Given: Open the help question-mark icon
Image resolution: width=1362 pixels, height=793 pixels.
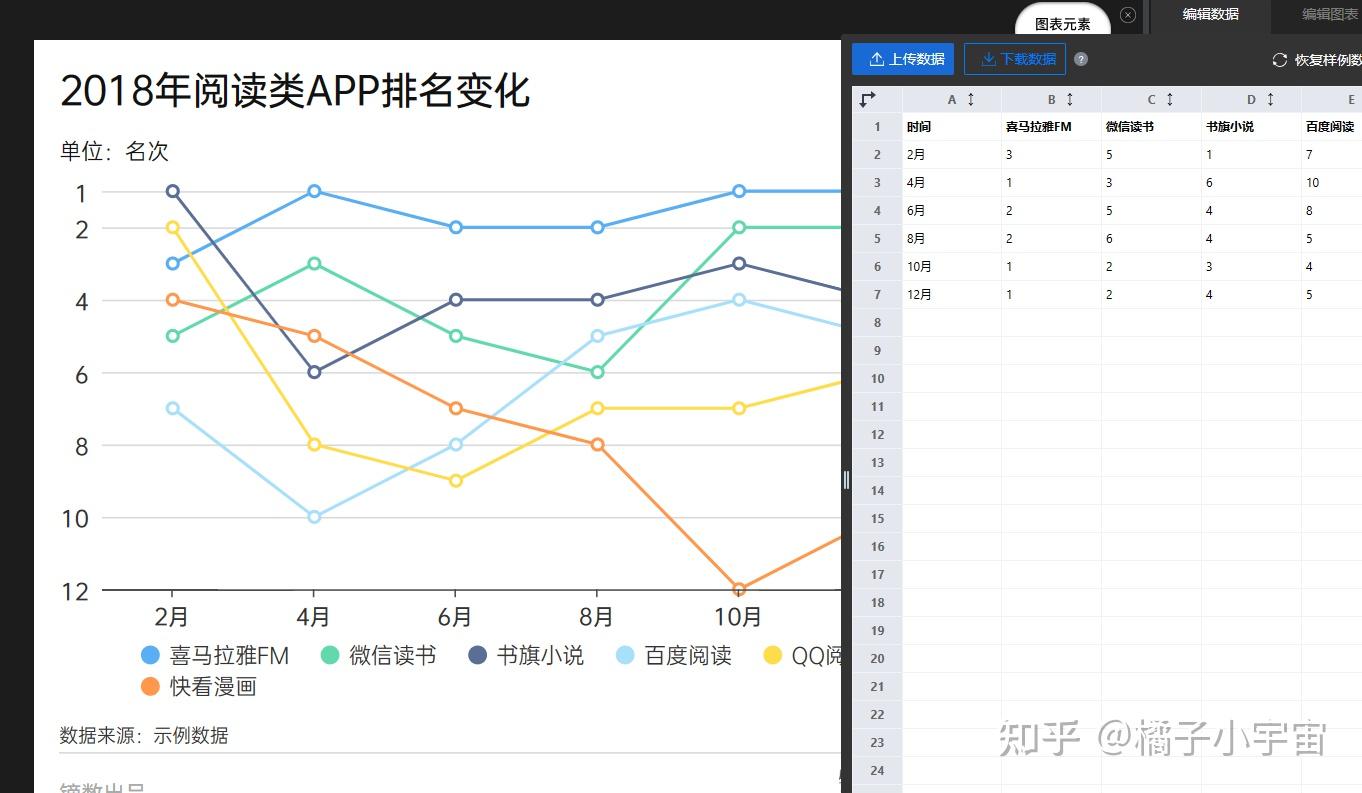Looking at the screenshot, I should pos(1081,60).
